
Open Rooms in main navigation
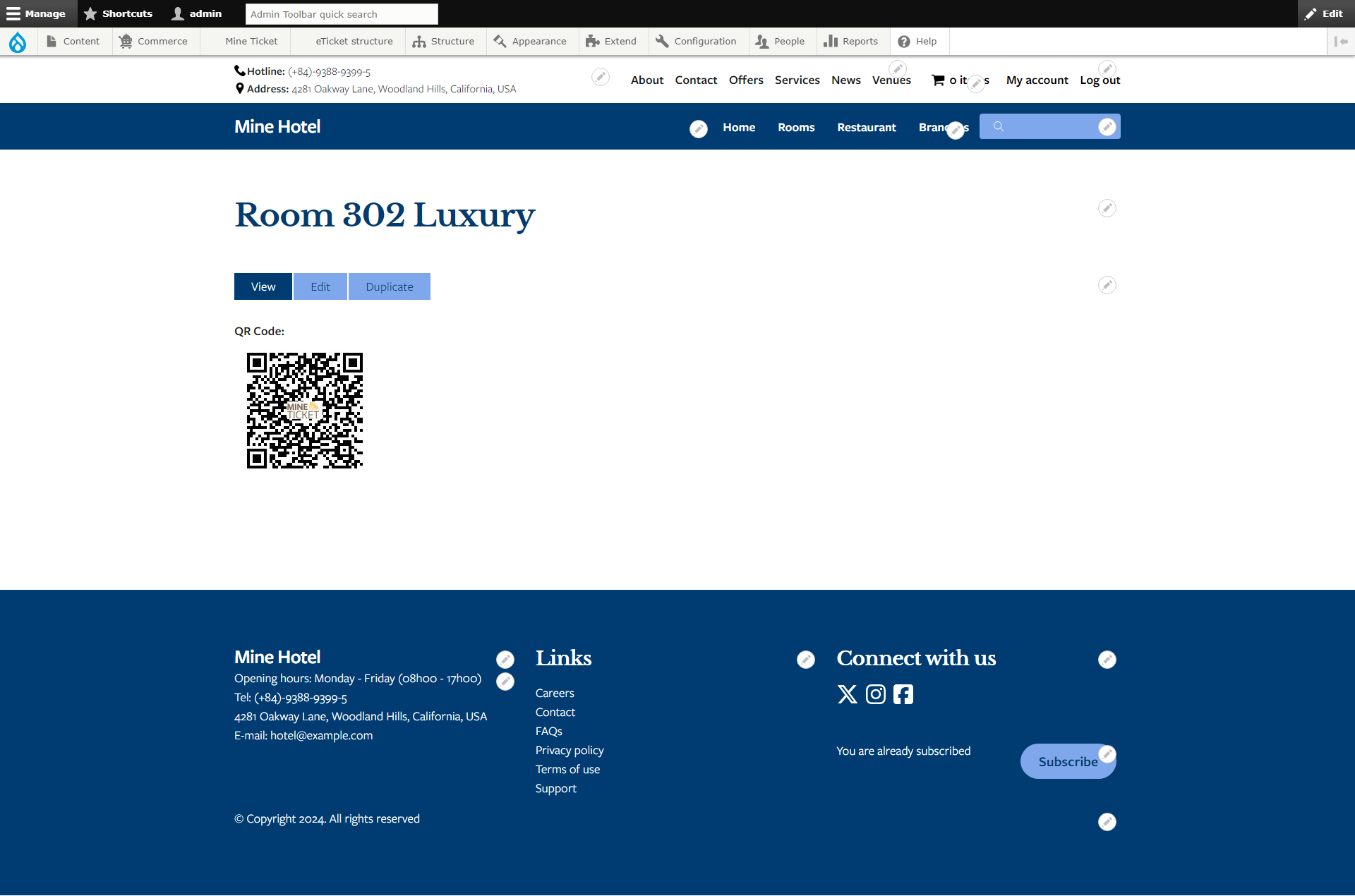tap(796, 128)
